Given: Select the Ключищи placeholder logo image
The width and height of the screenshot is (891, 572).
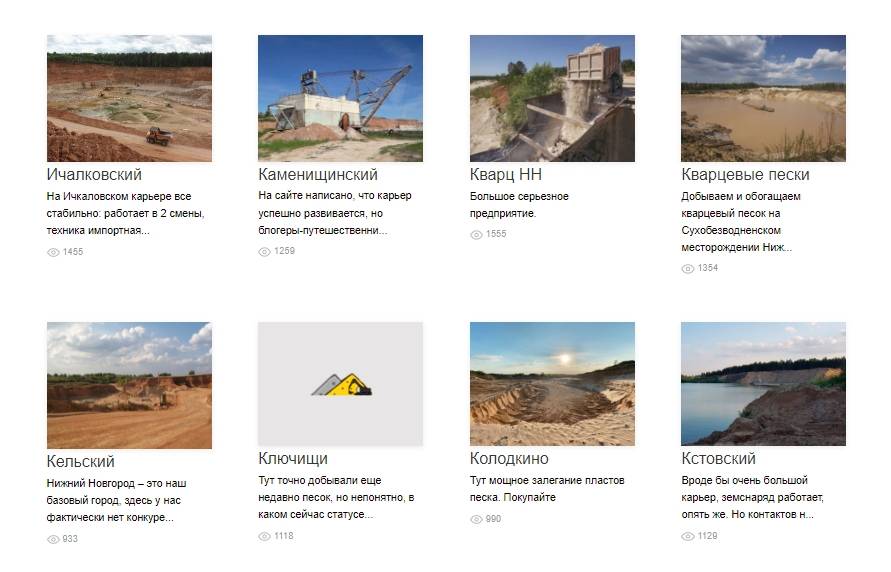Looking at the screenshot, I should click(x=340, y=384).
